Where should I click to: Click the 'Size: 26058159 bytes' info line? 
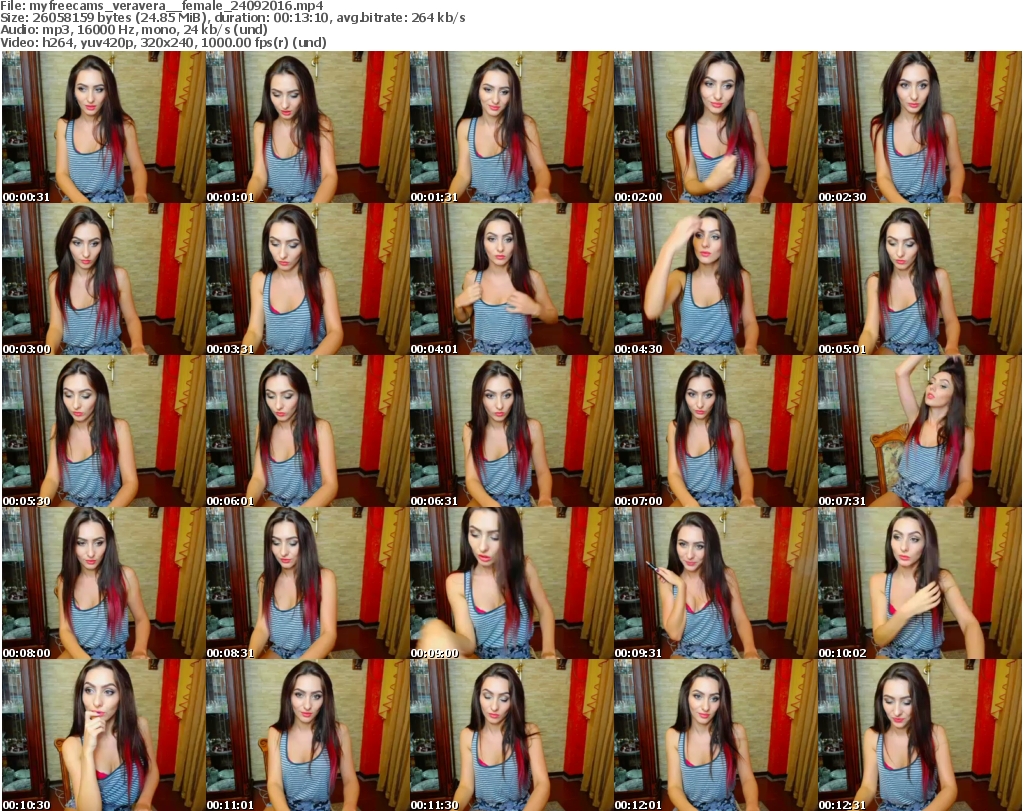[x=232, y=18]
